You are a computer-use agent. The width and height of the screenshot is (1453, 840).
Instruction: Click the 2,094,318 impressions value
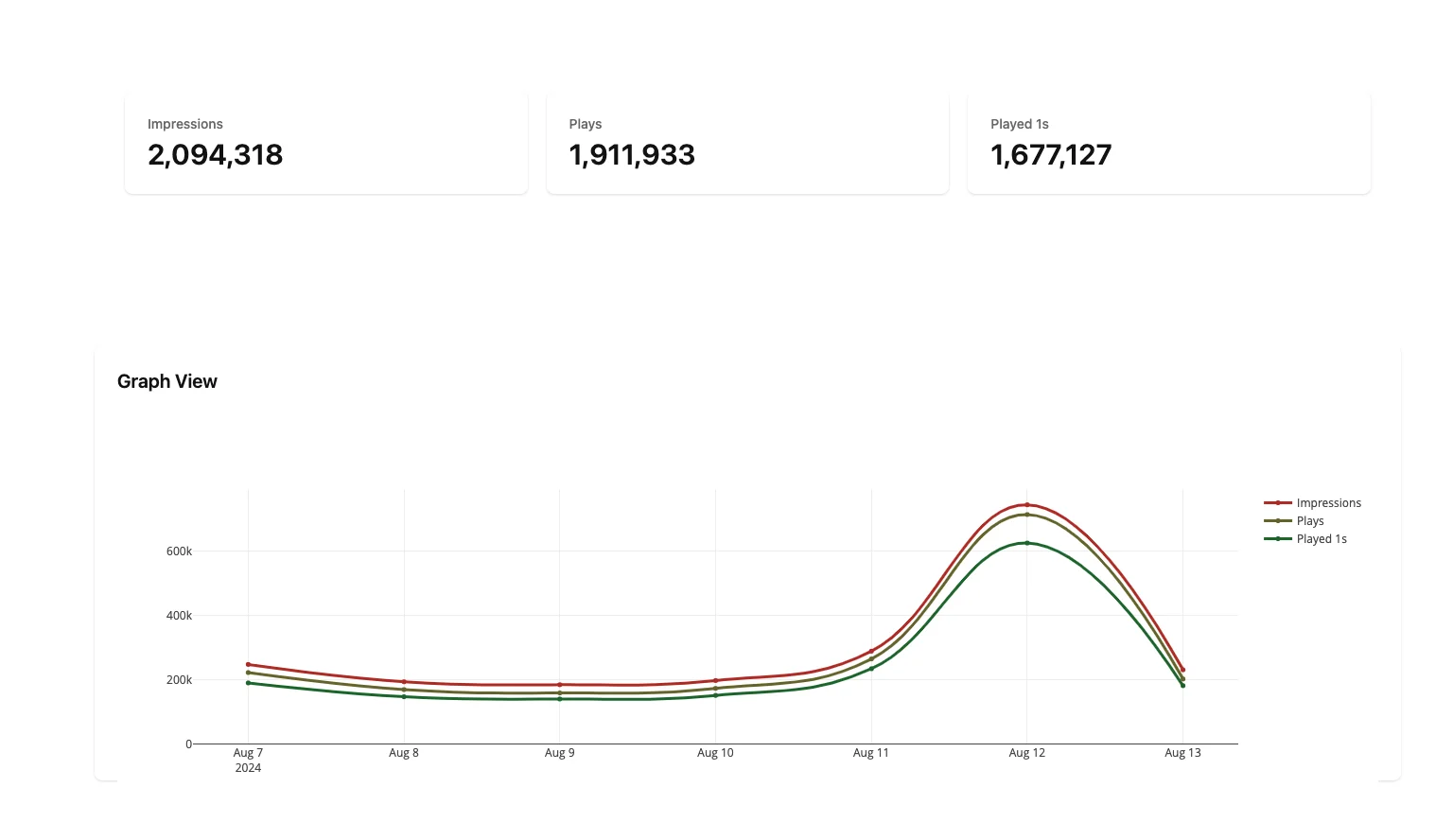pyautogui.click(x=215, y=155)
